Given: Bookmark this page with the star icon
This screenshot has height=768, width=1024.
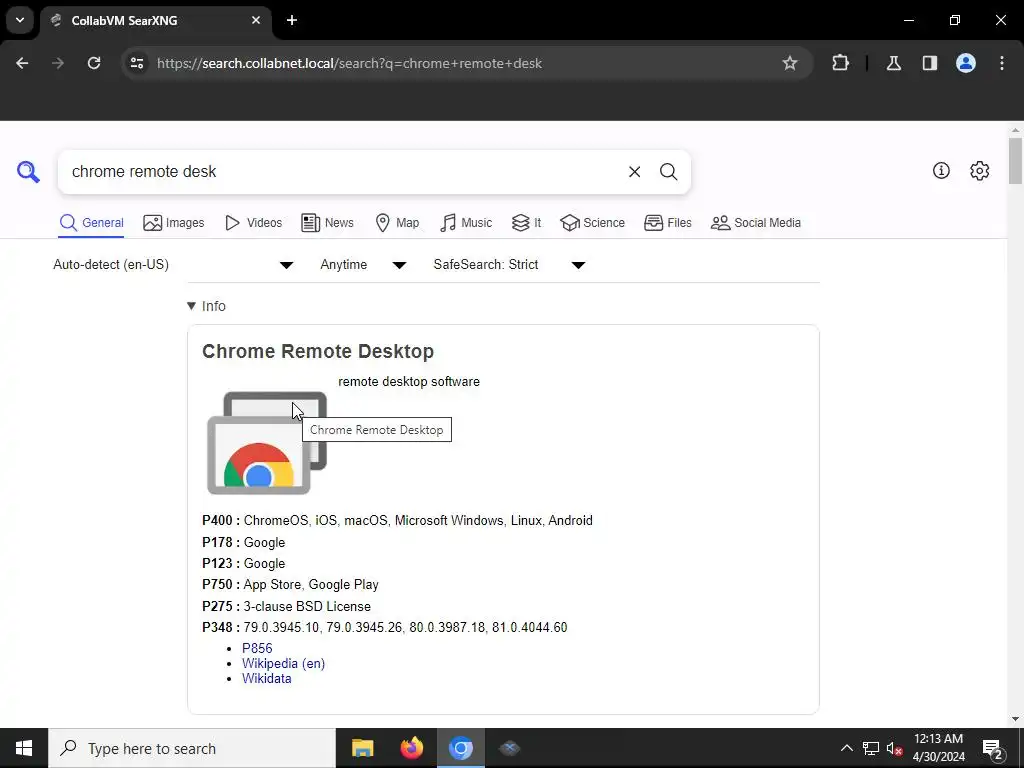Looking at the screenshot, I should pyautogui.click(x=790, y=63).
